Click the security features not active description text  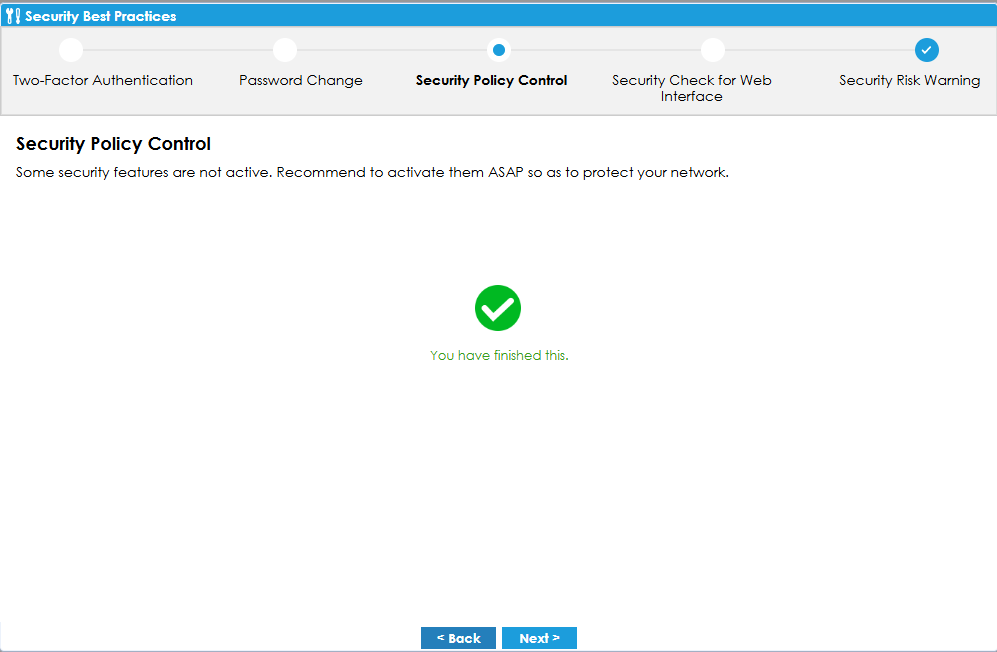(x=372, y=172)
